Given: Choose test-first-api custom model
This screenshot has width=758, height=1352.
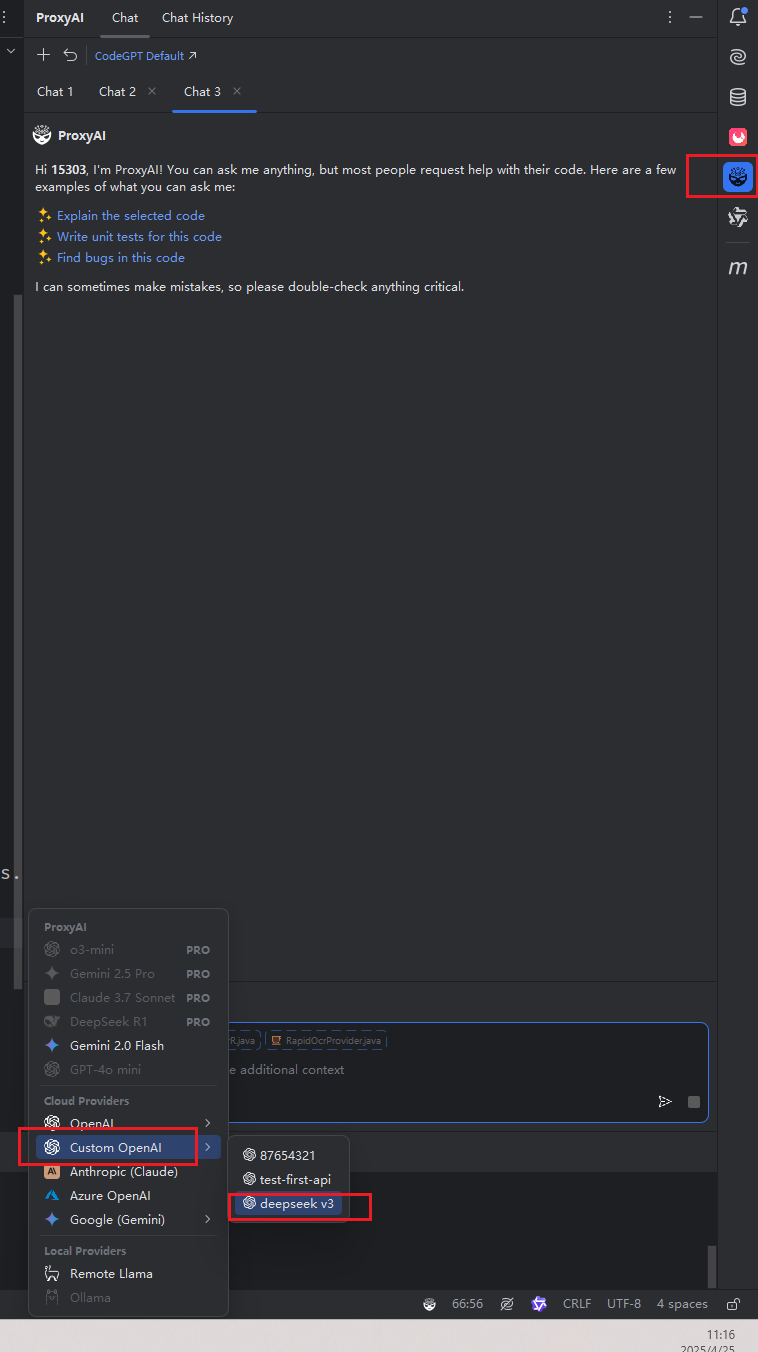Looking at the screenshot, I should (x=288, y=1180).
